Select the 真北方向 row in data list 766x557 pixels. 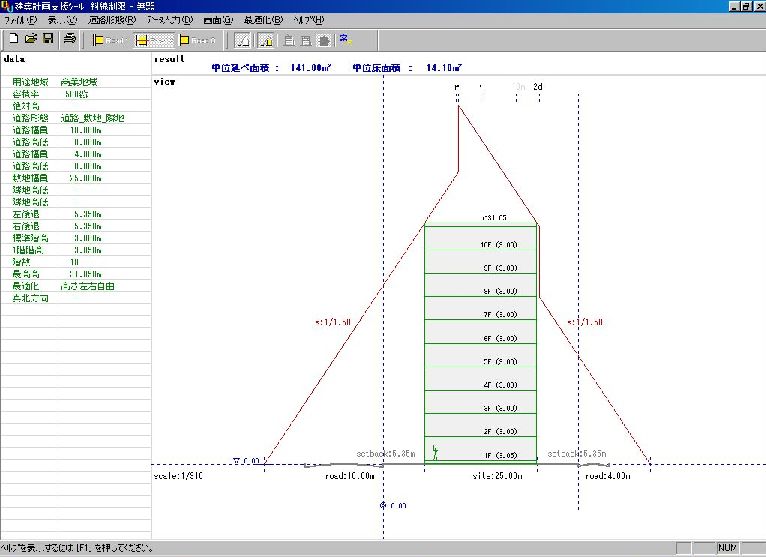[76, 298]
